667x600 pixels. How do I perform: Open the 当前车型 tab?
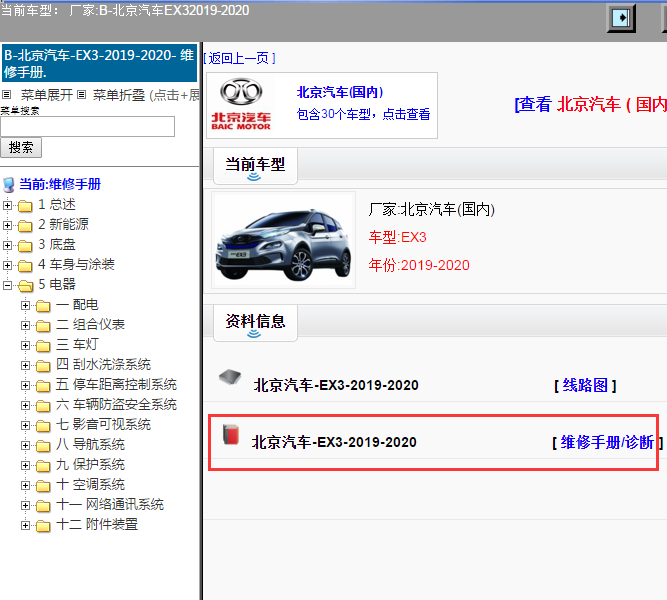coord(255,166)
